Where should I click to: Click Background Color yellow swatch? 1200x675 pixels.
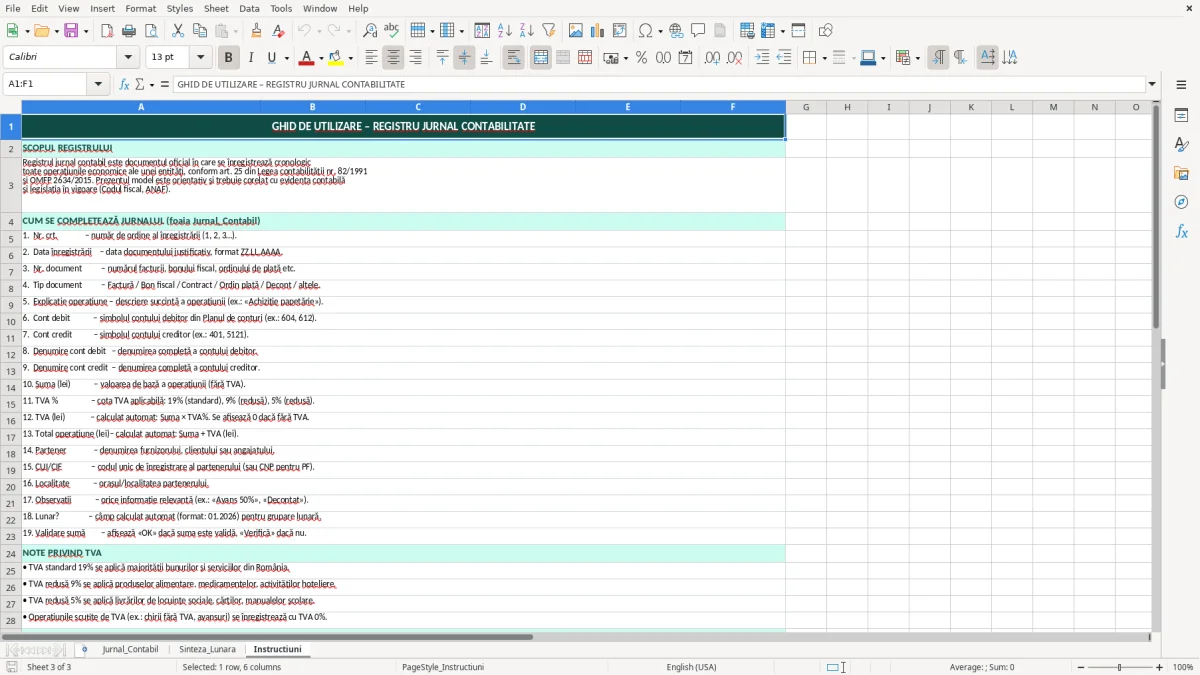335,58
